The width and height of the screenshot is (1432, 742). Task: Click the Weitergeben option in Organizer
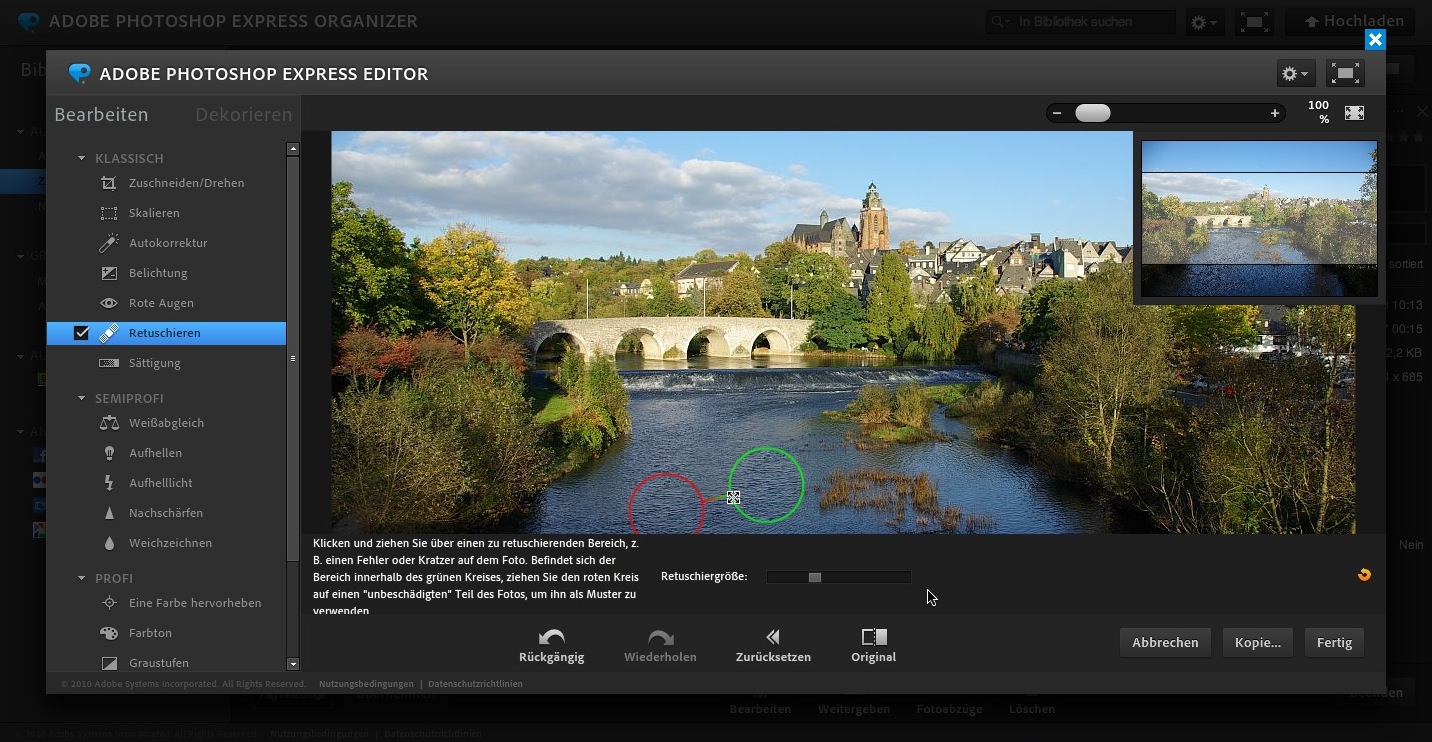(x=854, y=709)
